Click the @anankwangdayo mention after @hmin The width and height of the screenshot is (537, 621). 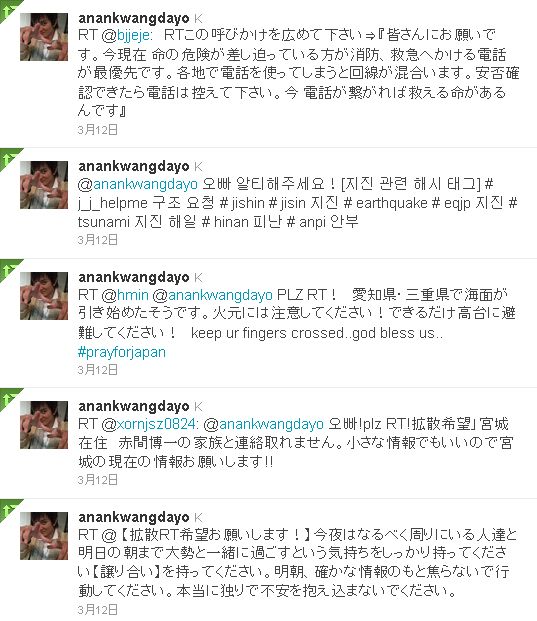coord(213,295)
